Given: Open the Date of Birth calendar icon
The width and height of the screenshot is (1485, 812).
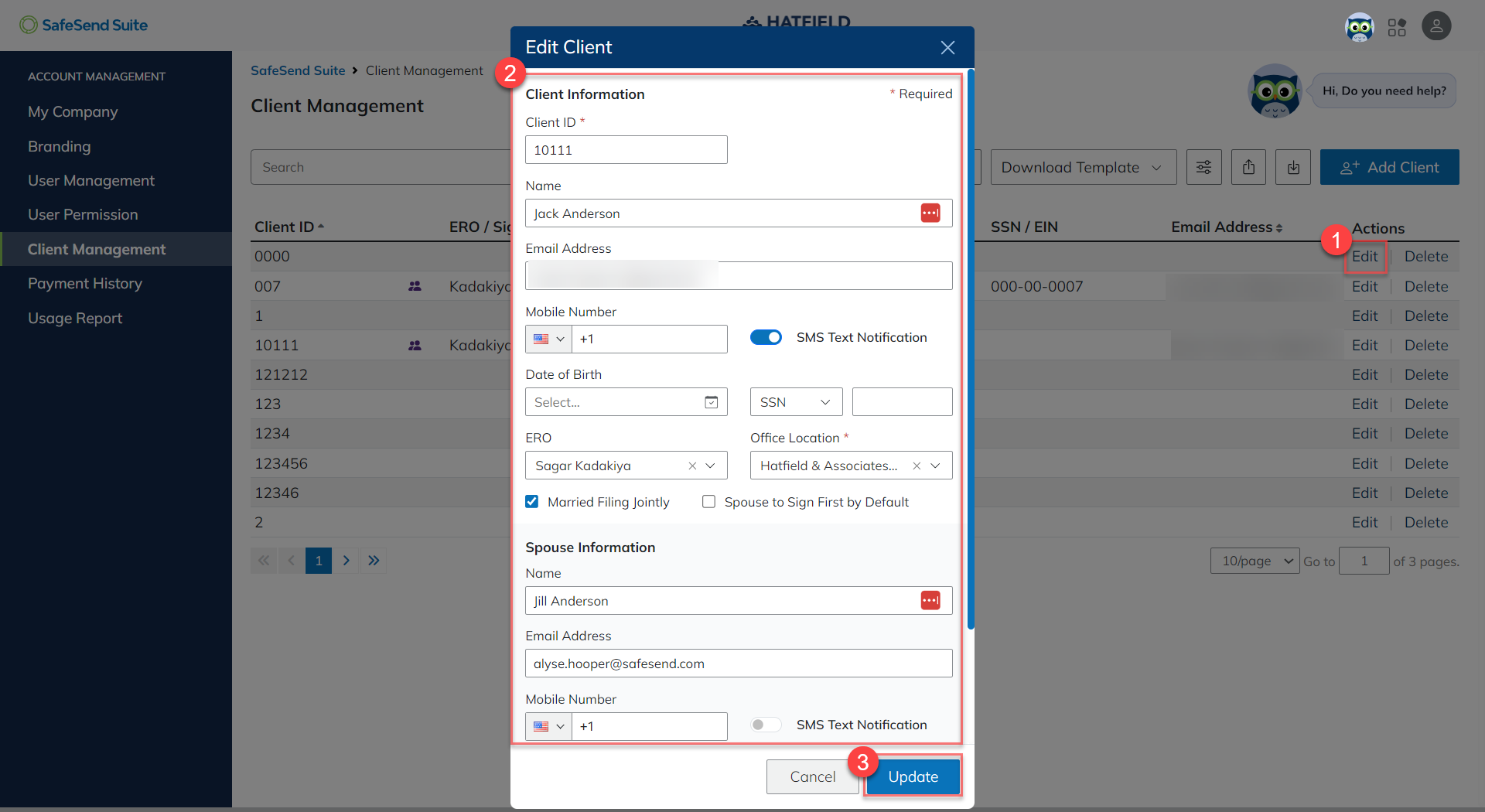Looking at the screenshot, I should point(711,401).
